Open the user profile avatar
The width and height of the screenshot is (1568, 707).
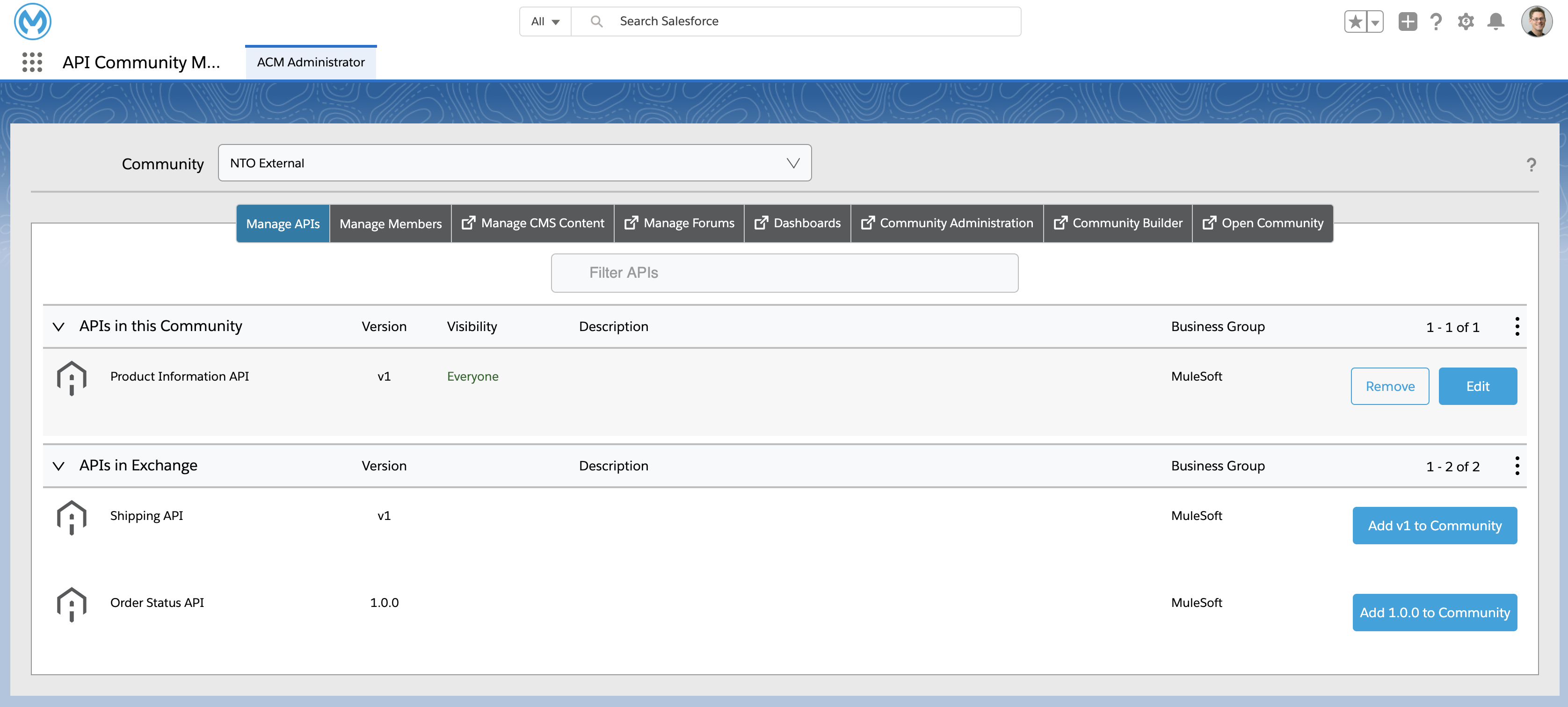click(x=1537, y=22)
